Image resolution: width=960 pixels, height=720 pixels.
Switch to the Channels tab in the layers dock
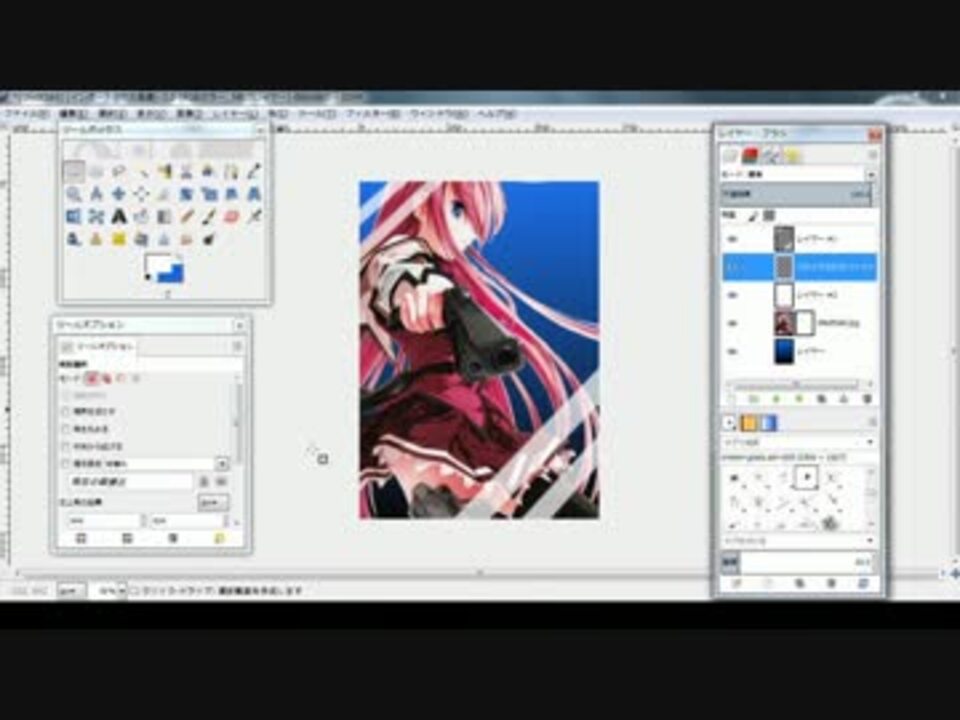(751, 156)
